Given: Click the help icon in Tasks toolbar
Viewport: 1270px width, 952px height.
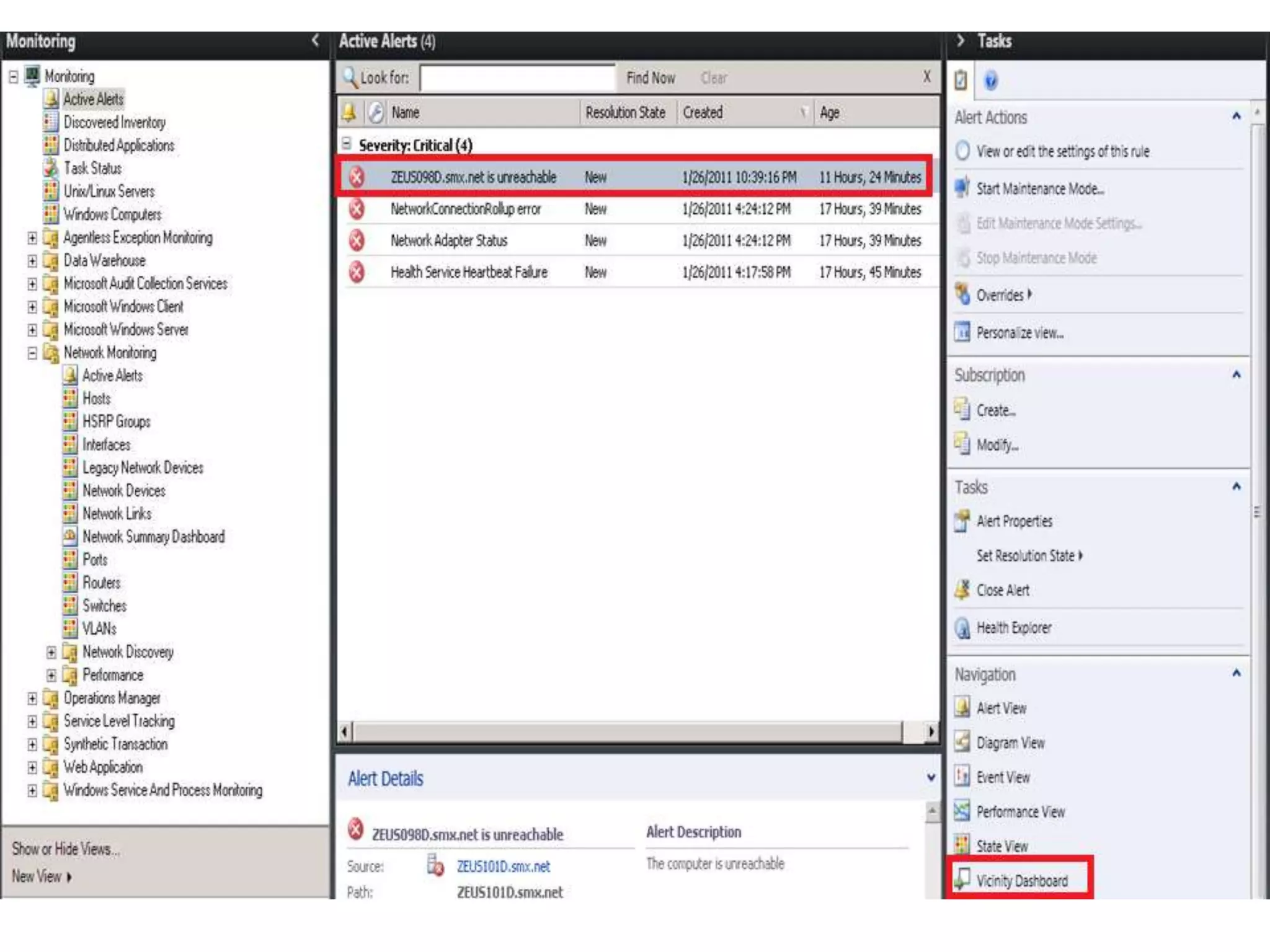Looking at the screenshot, I should click(x=990, y=81).
